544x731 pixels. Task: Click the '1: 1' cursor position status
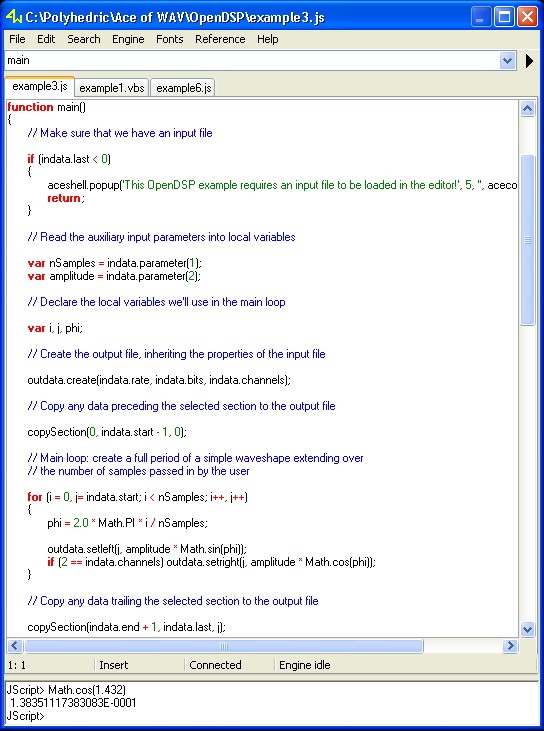tap(17, 665)
